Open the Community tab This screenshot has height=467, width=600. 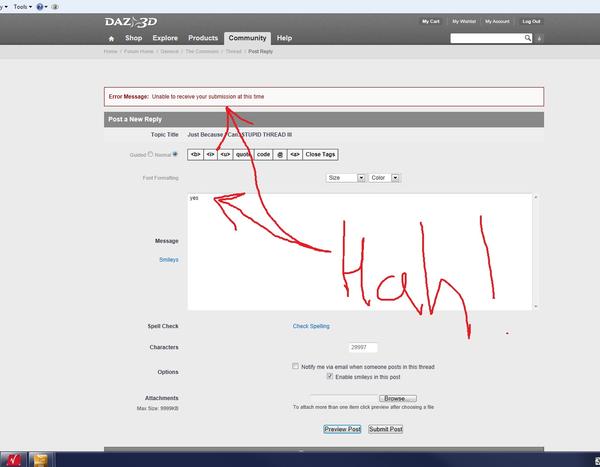pyautogui.click(x=247, y=38)
